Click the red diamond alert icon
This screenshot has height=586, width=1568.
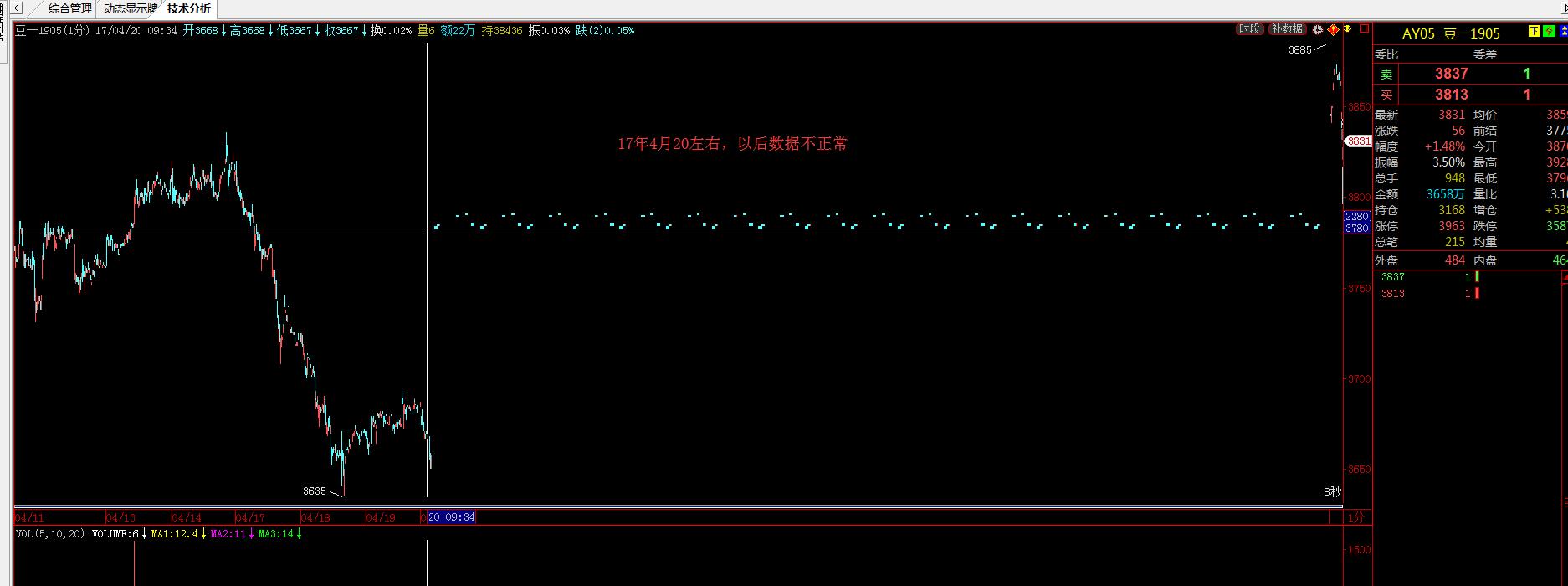point(1333,29)
